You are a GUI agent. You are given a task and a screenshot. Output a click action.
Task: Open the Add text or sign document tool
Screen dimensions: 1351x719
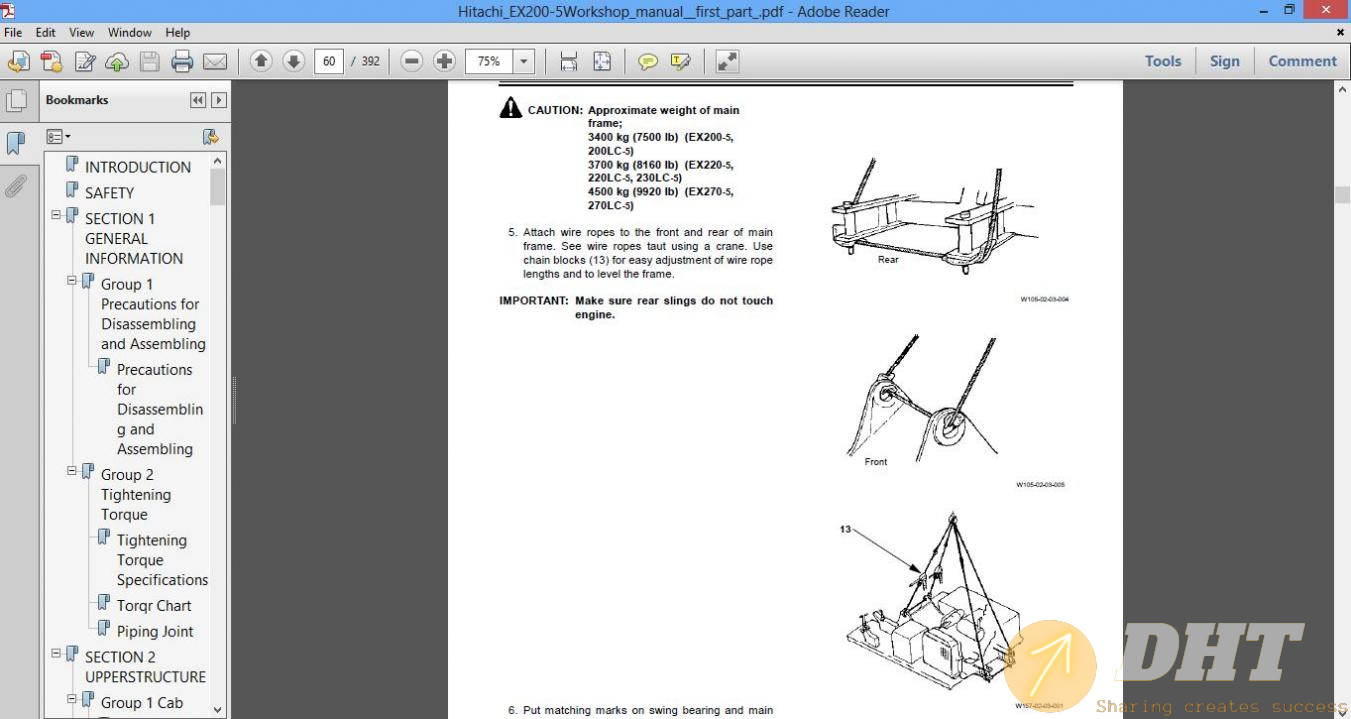84,62
